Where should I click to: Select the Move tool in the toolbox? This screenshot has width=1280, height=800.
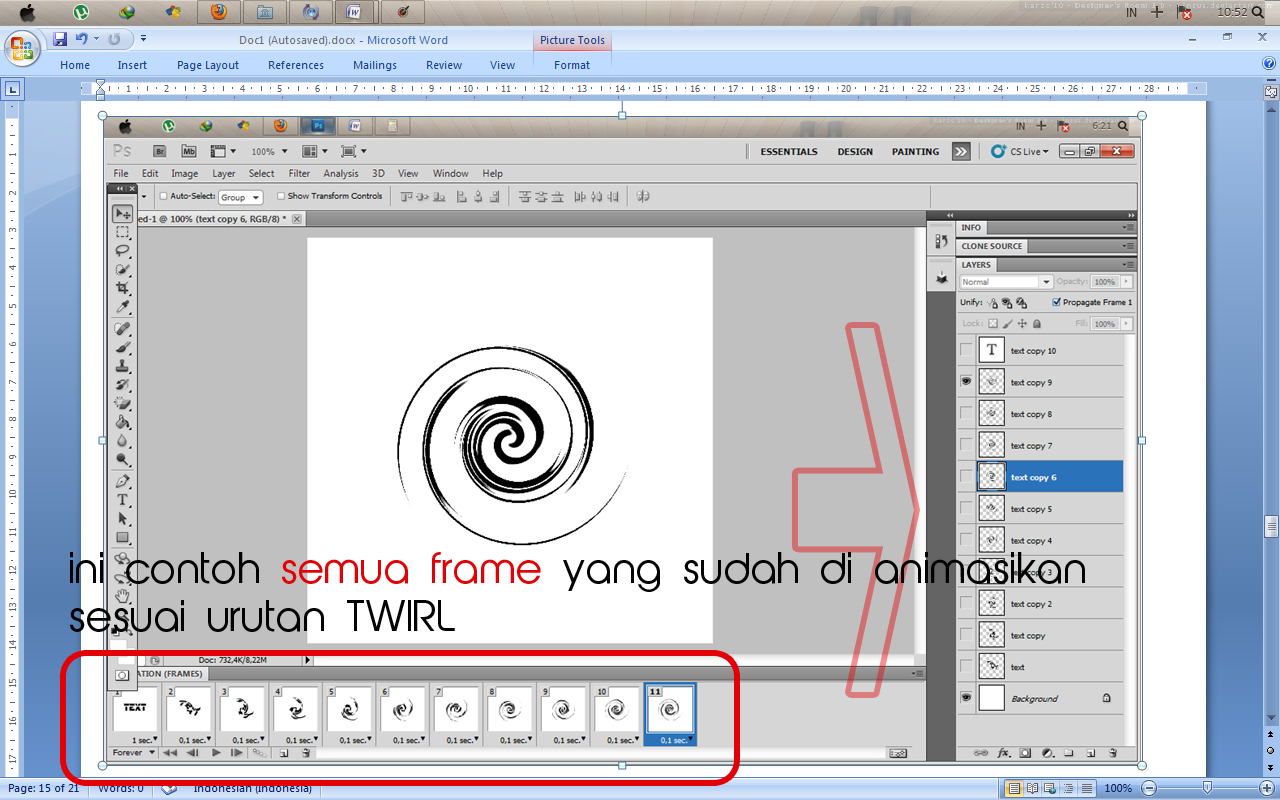point(122,213)
